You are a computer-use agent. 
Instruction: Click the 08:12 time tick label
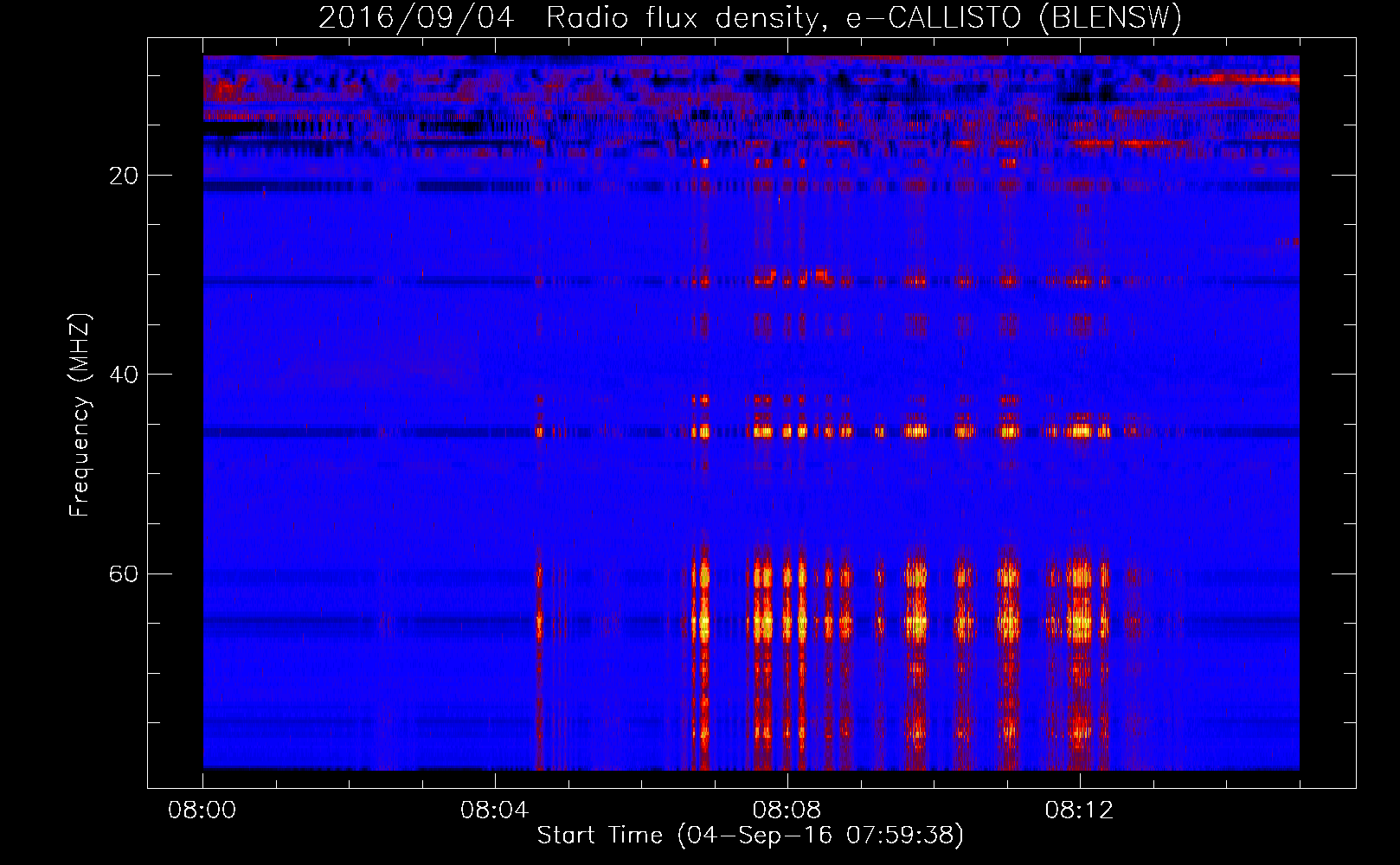1080,811
